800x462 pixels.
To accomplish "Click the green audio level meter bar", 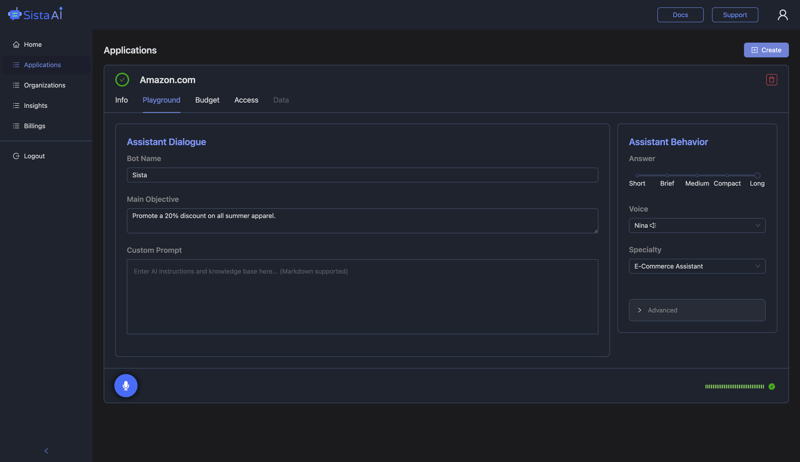I will click(734, 387).
